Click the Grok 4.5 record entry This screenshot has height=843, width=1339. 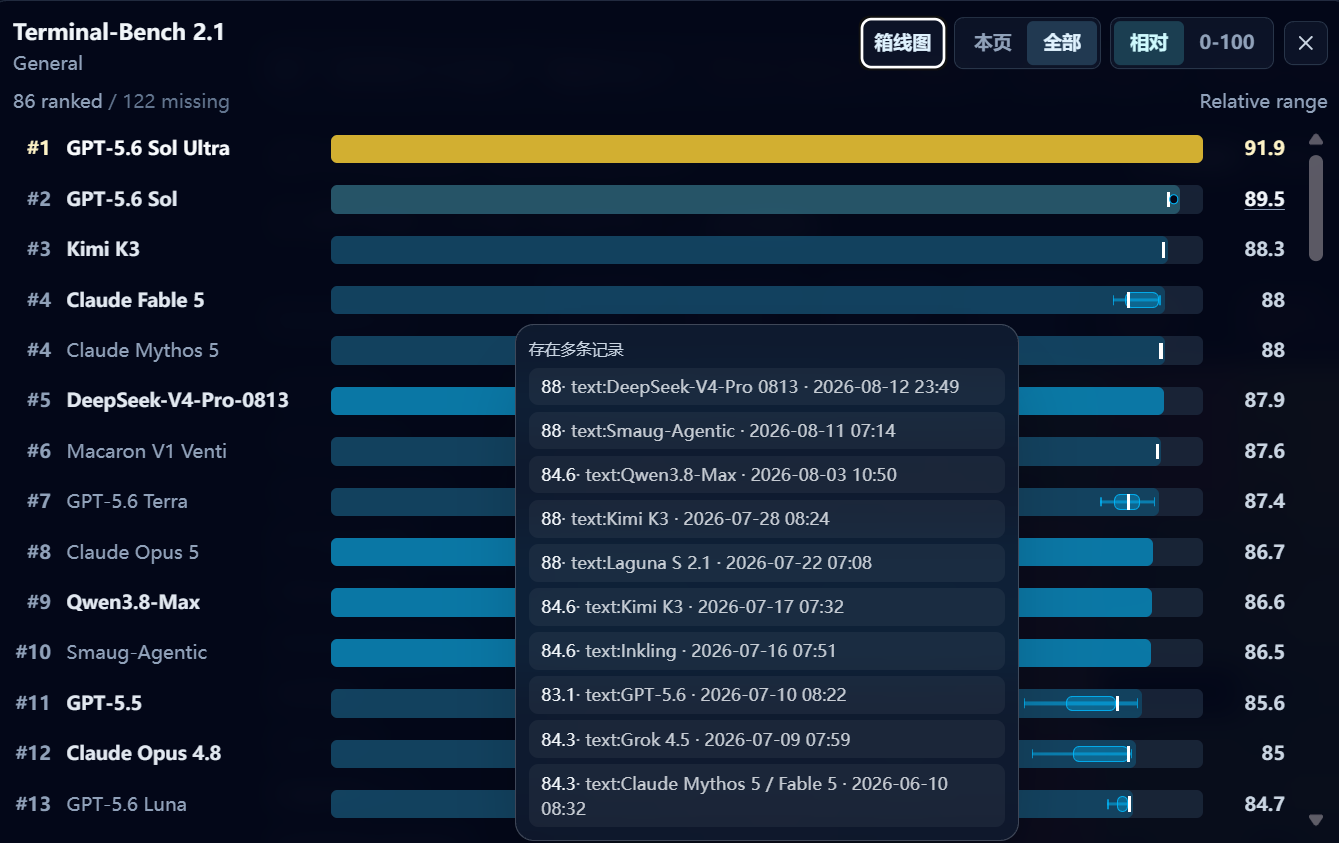[766, 740]
